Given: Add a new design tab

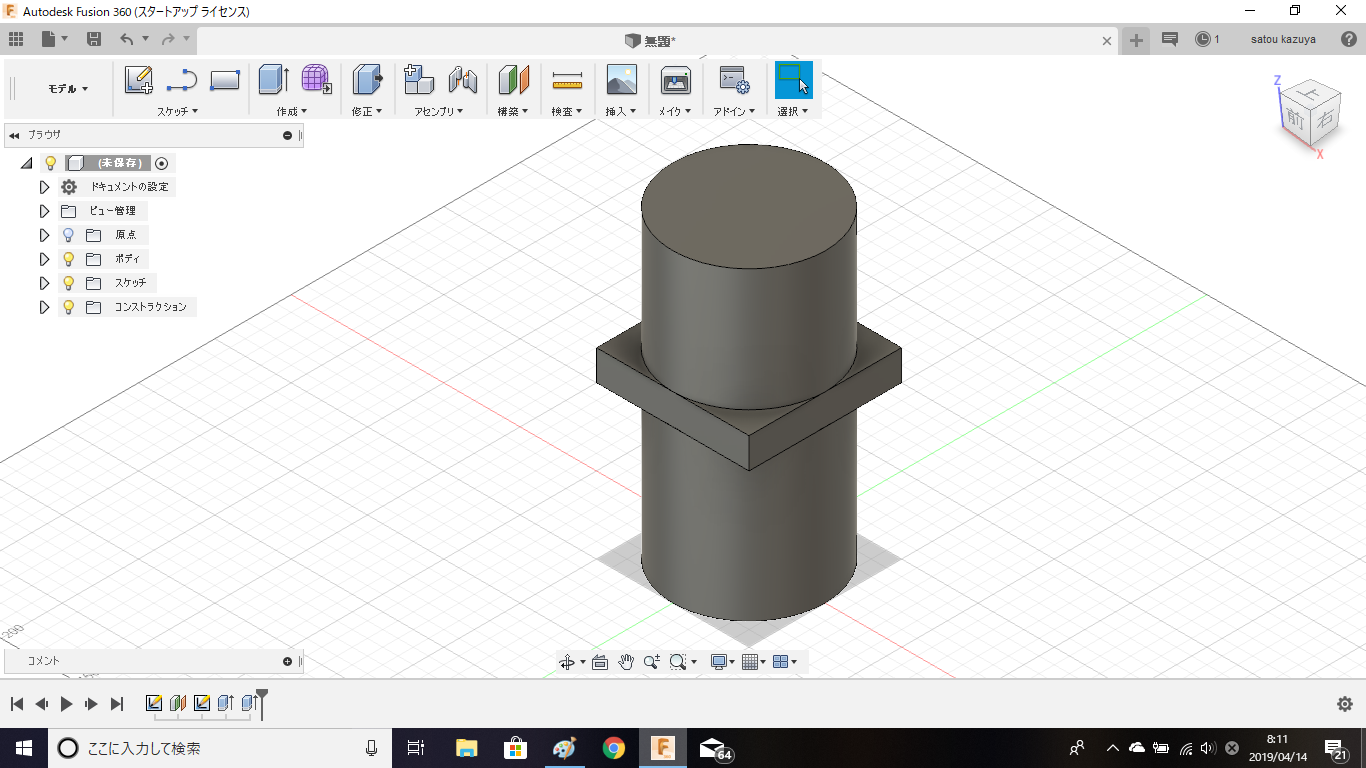Looking at the screenshot, I should 1136,40.
